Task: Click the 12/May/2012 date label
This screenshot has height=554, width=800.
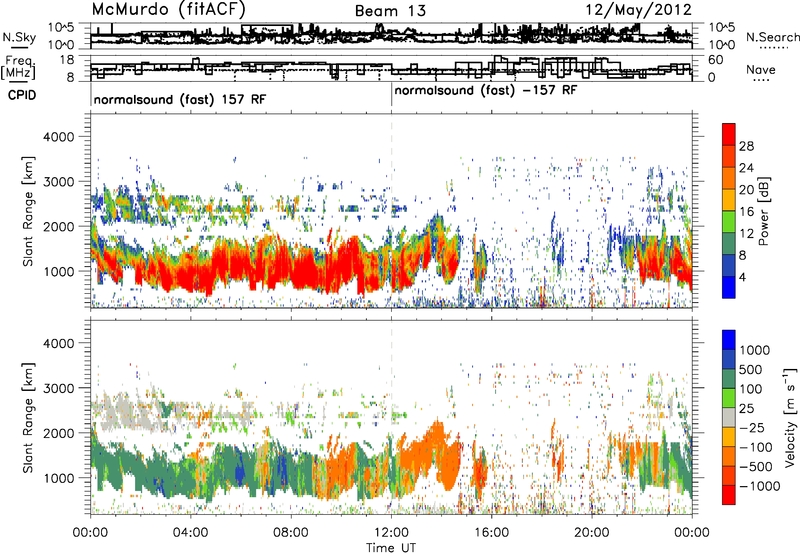Action: 638,10
